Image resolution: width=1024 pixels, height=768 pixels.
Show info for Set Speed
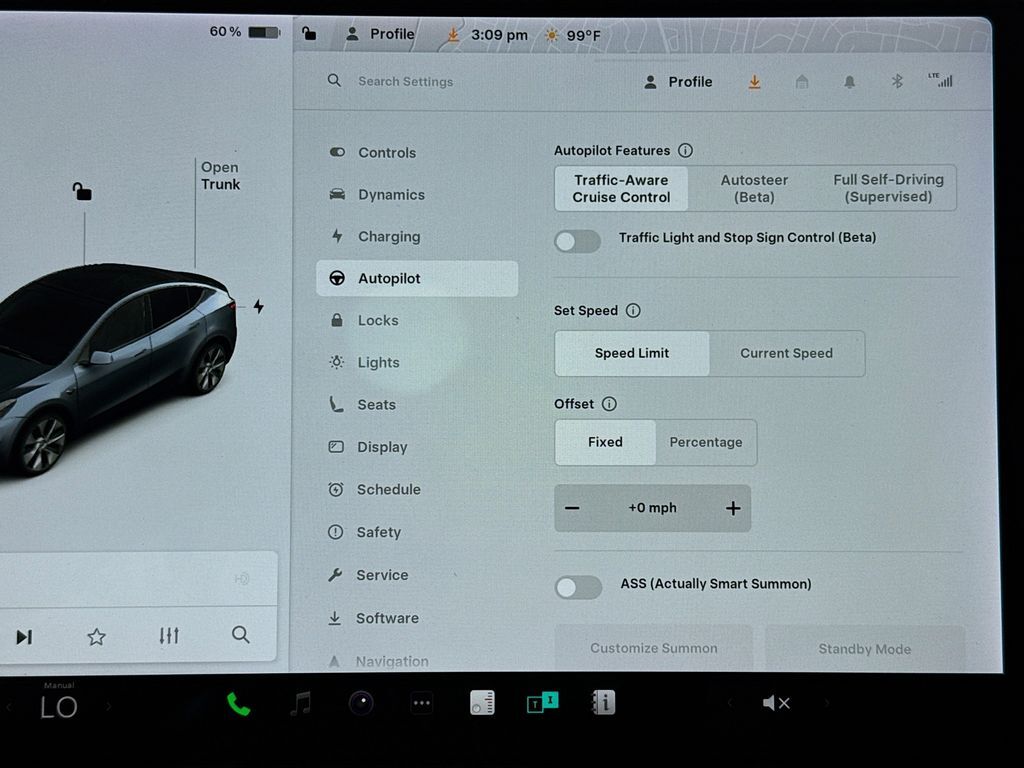tap(633, 310)
